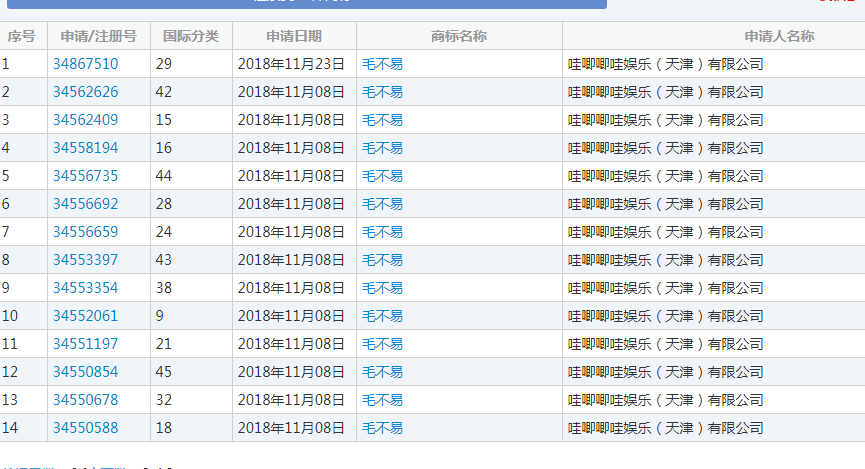Open registration number 34550678
This screenshot has width=865, height=469.
[x=86, y=400]
